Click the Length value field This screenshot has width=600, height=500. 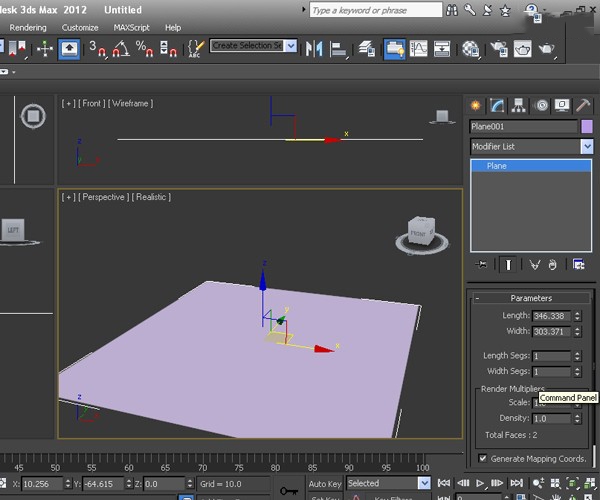point(551,316)
